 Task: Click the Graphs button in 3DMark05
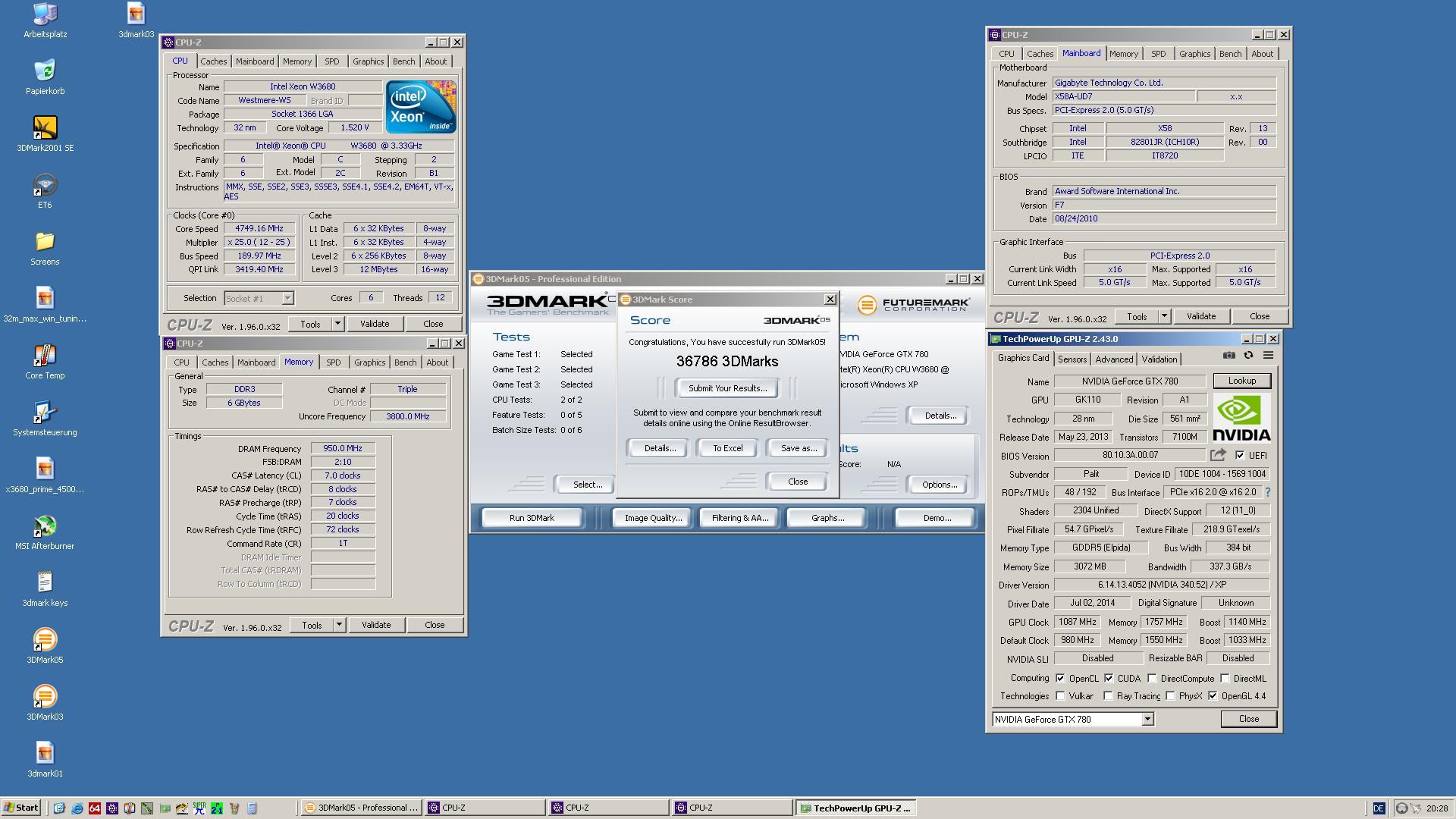tap(827, 518)
